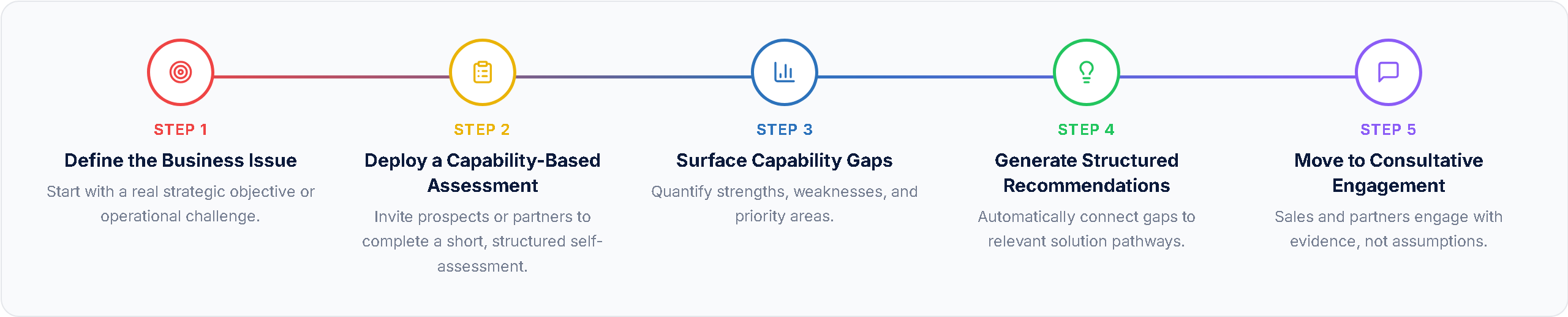Select the STEP 4 label
1568x317 pixels.
1086,130
